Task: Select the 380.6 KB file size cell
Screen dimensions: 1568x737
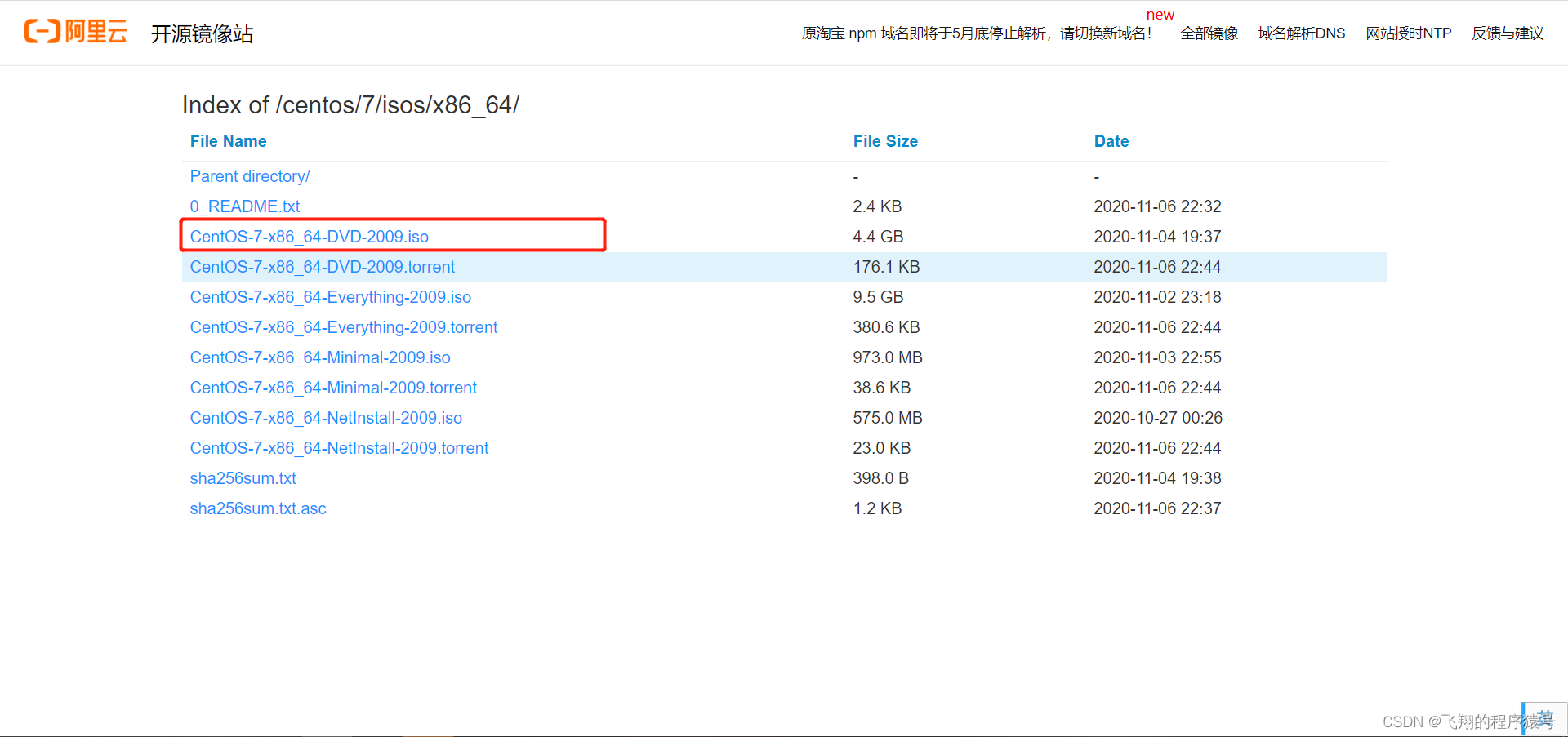Action: pos(886,327)
